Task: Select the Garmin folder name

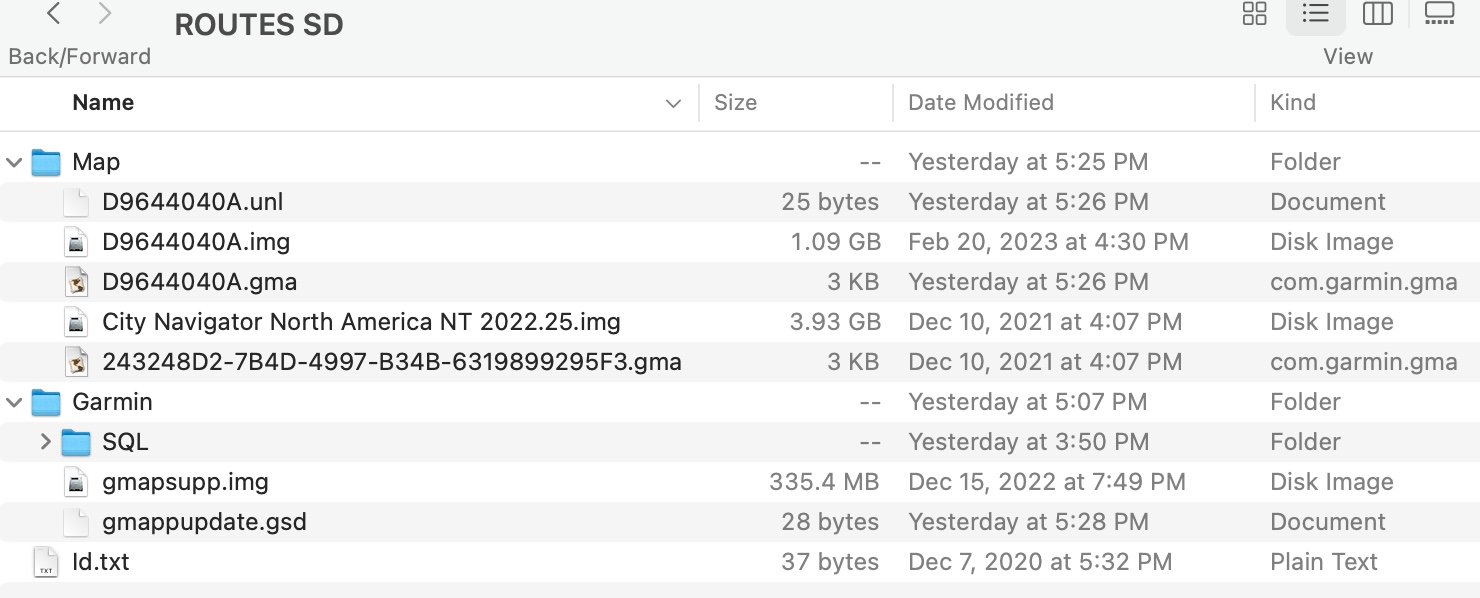Action: [x=112, y=402]
